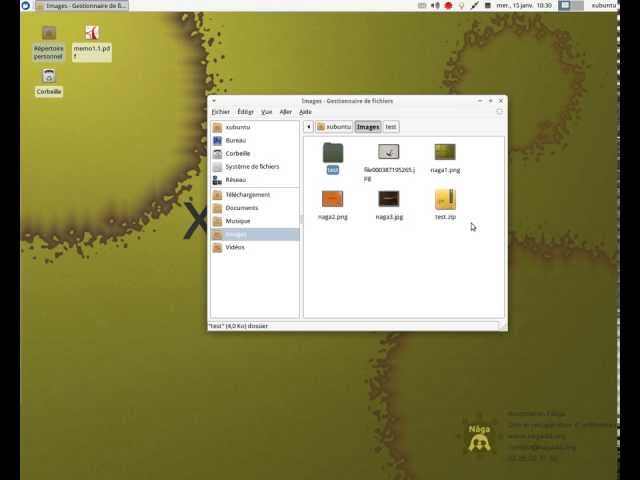This screenshot has width=640, height=480.
Task: Click the path bar back arrow
Action: (309, 127)
